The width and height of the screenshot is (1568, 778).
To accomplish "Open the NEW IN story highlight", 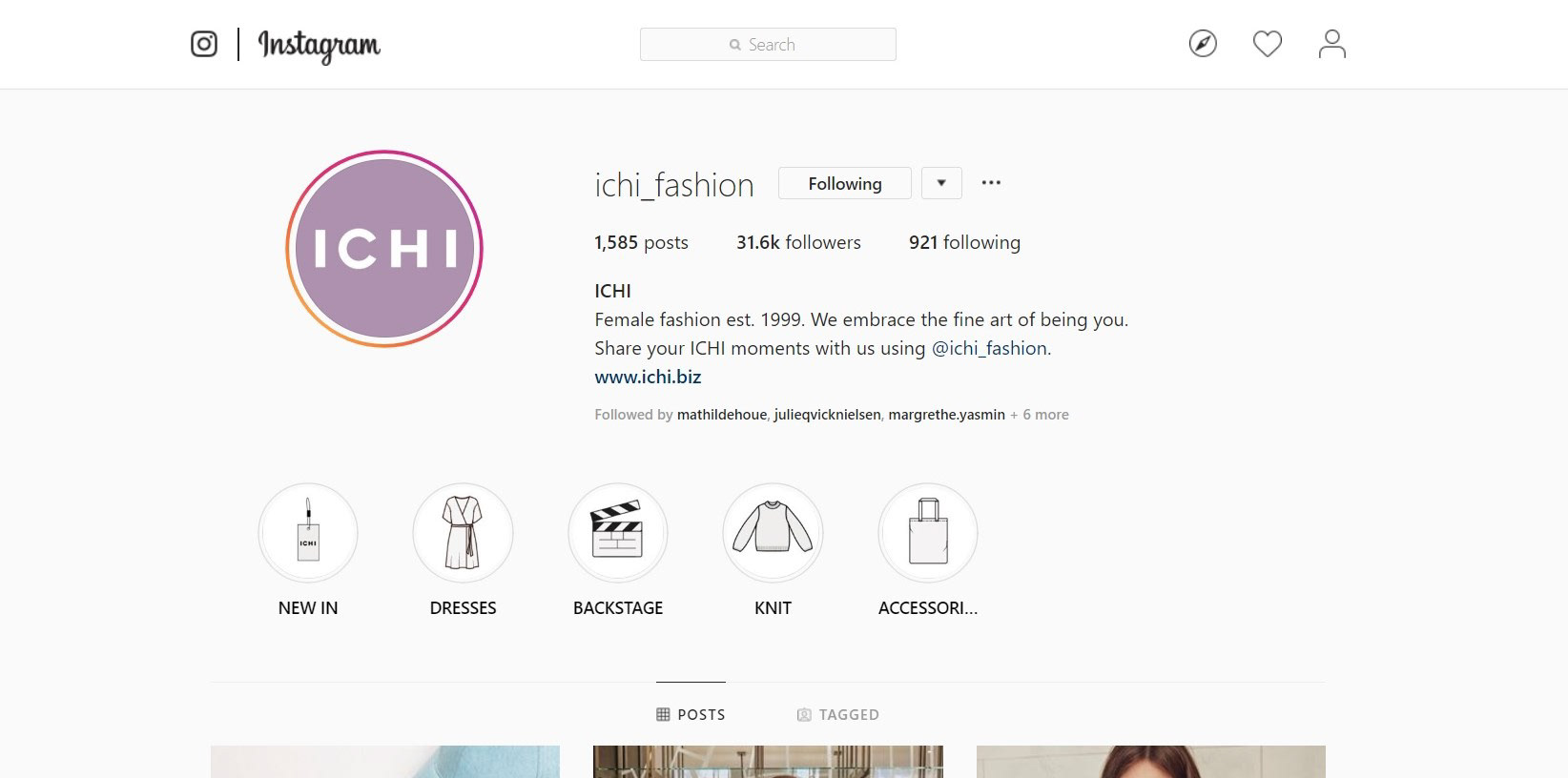I will [x=308, y=533].
